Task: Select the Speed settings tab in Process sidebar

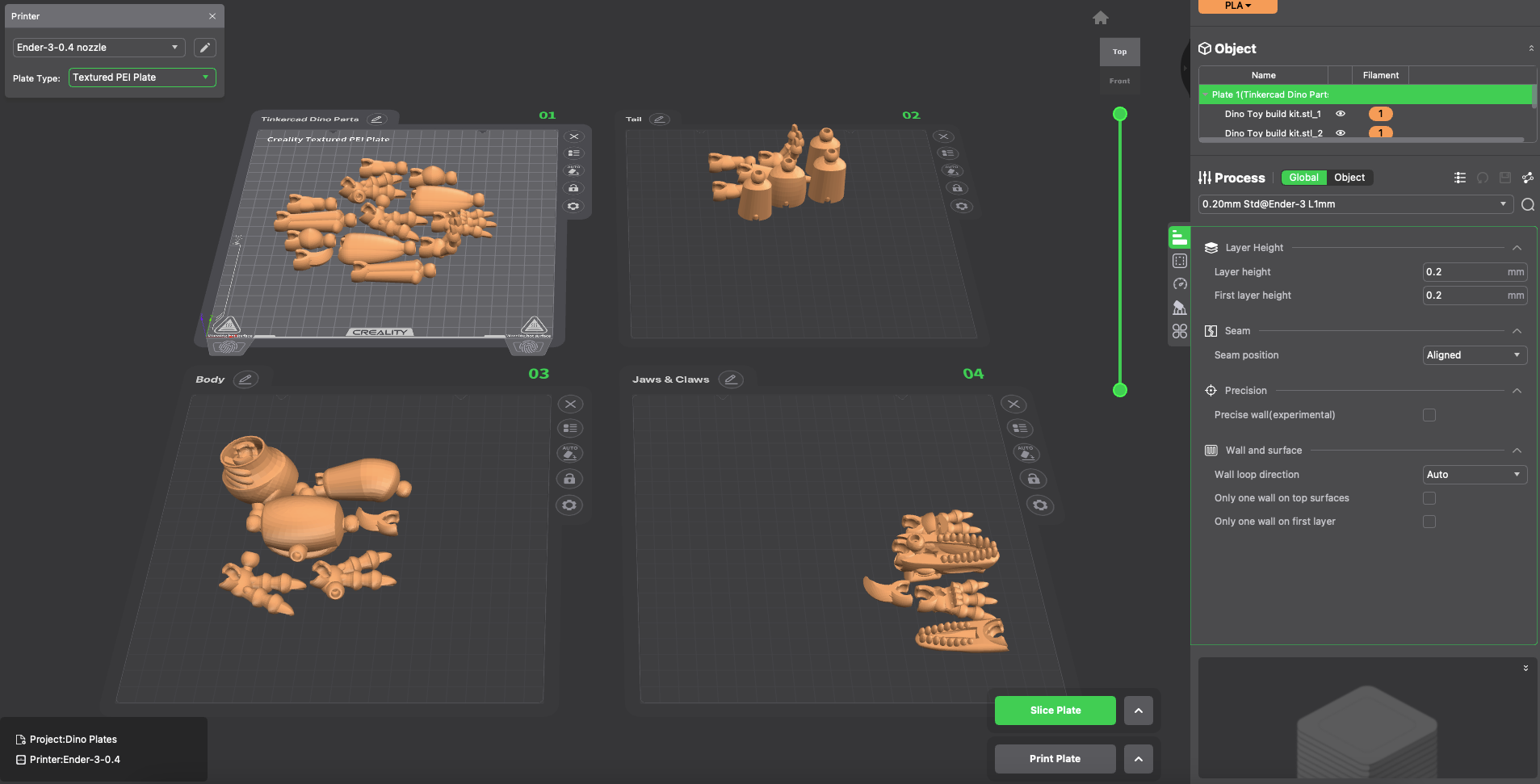Action: [1180, 283]
